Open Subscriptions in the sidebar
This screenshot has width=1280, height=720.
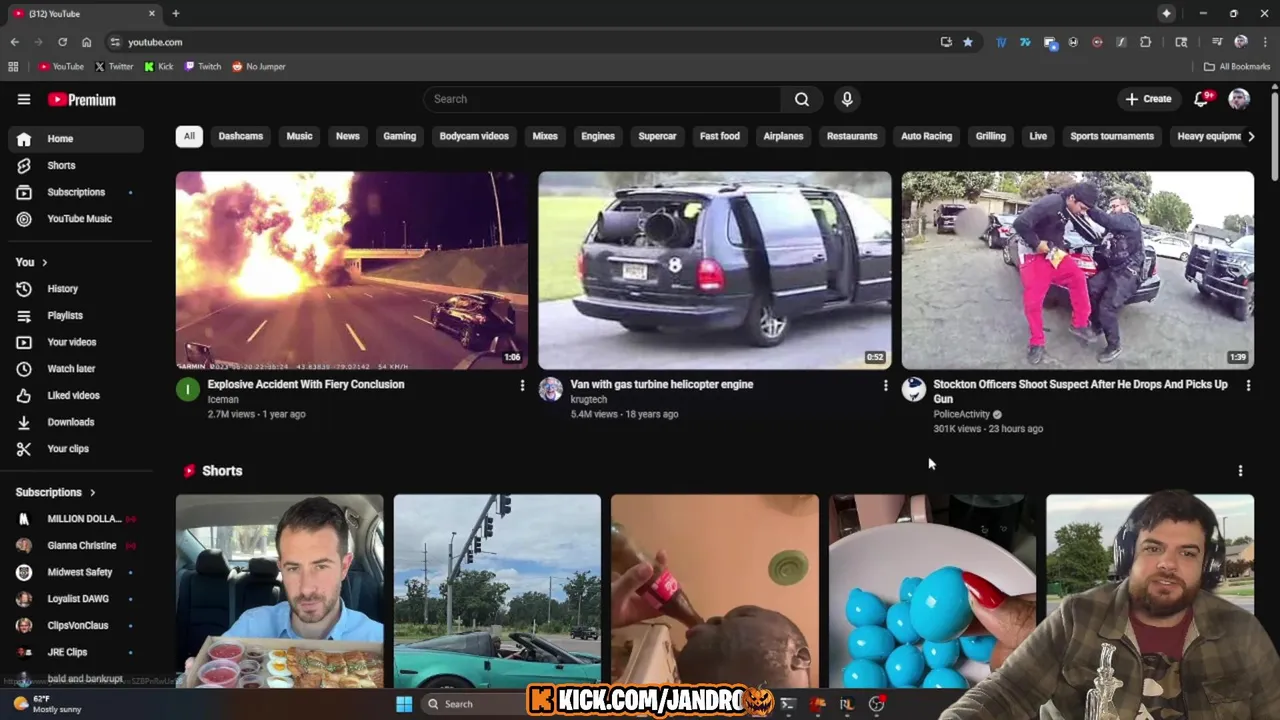[x=76, y=192]
